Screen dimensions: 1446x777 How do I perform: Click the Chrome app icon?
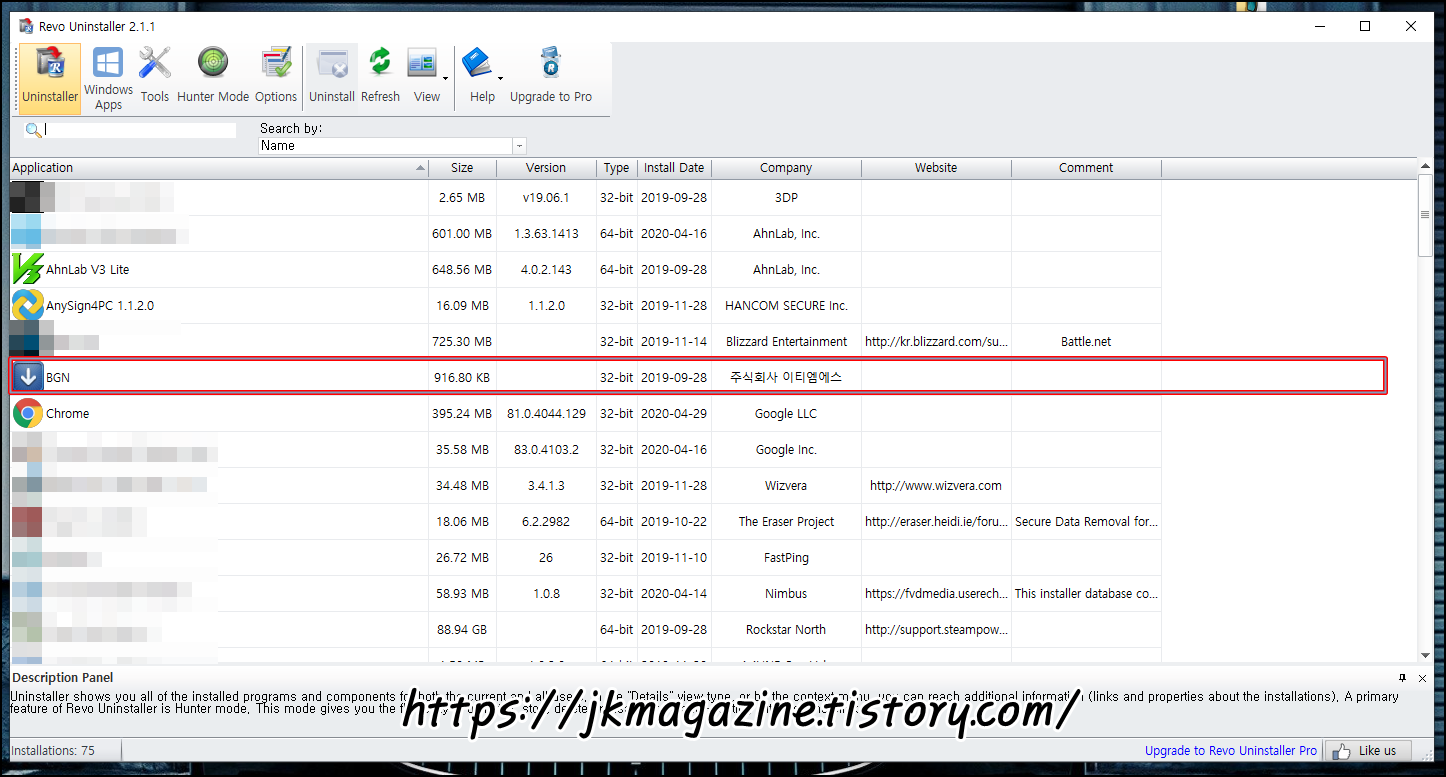coord(27,413)
